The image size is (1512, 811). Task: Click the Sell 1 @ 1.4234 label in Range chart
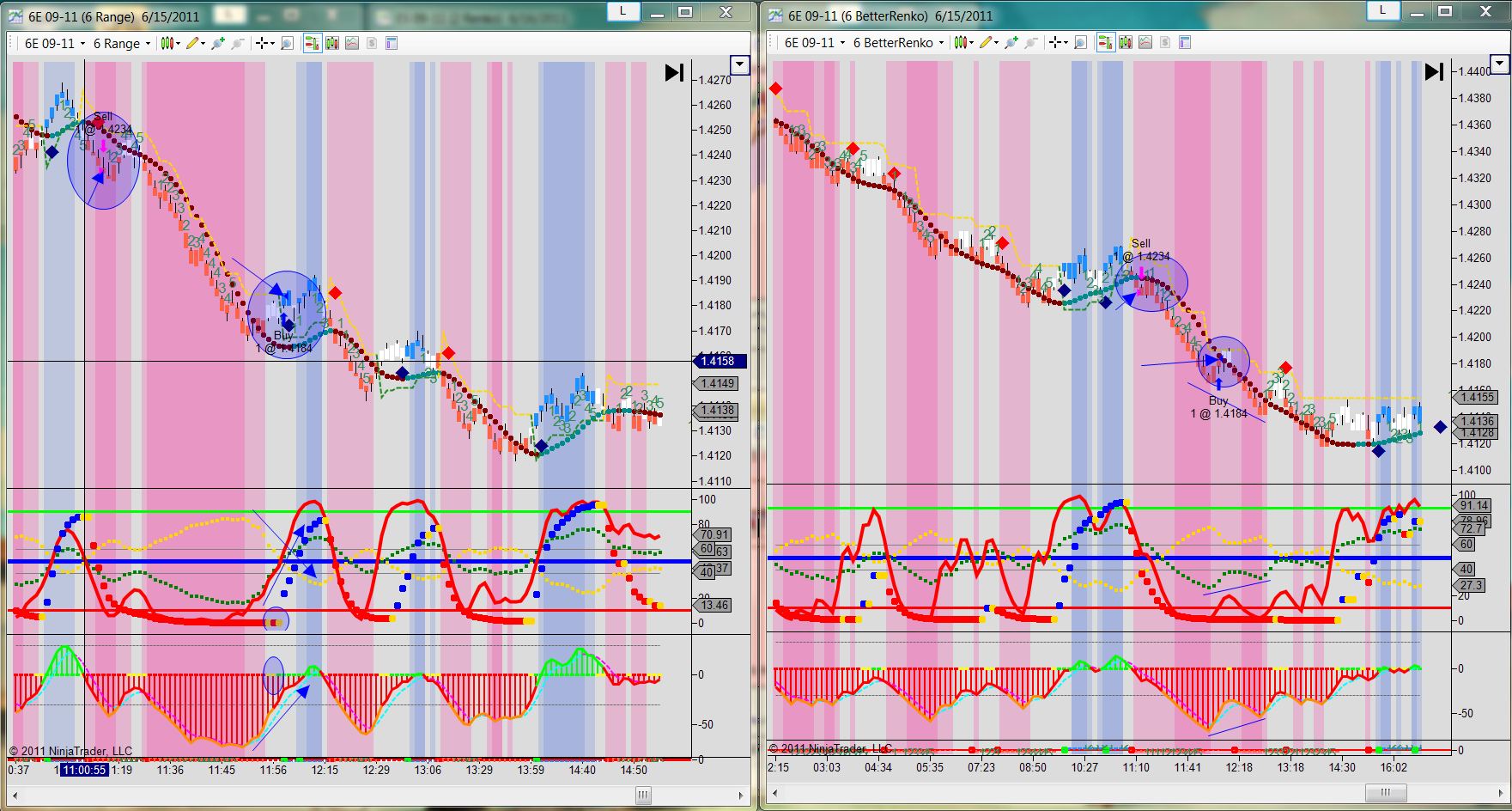point(103,123)
